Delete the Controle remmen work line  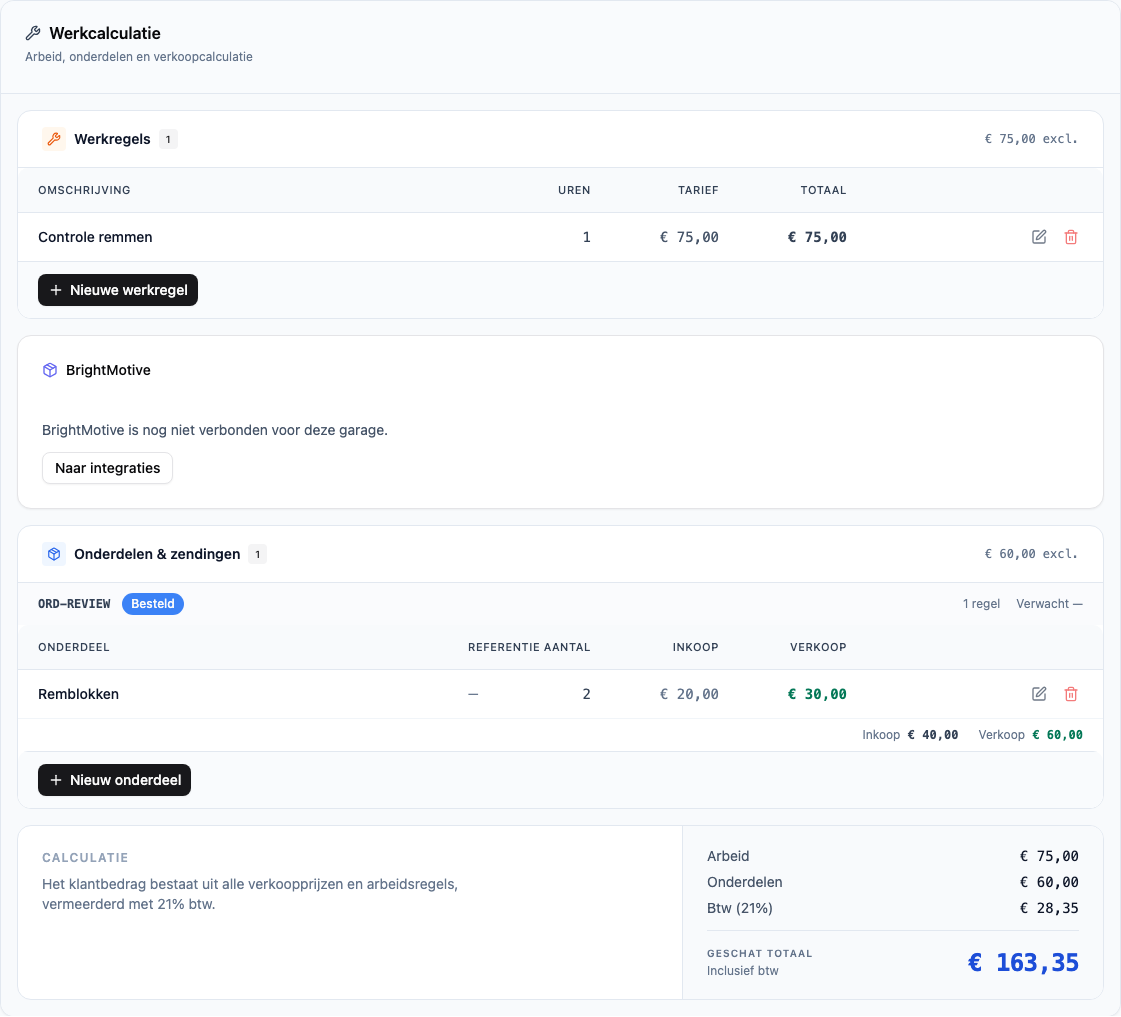point(1070,237)
